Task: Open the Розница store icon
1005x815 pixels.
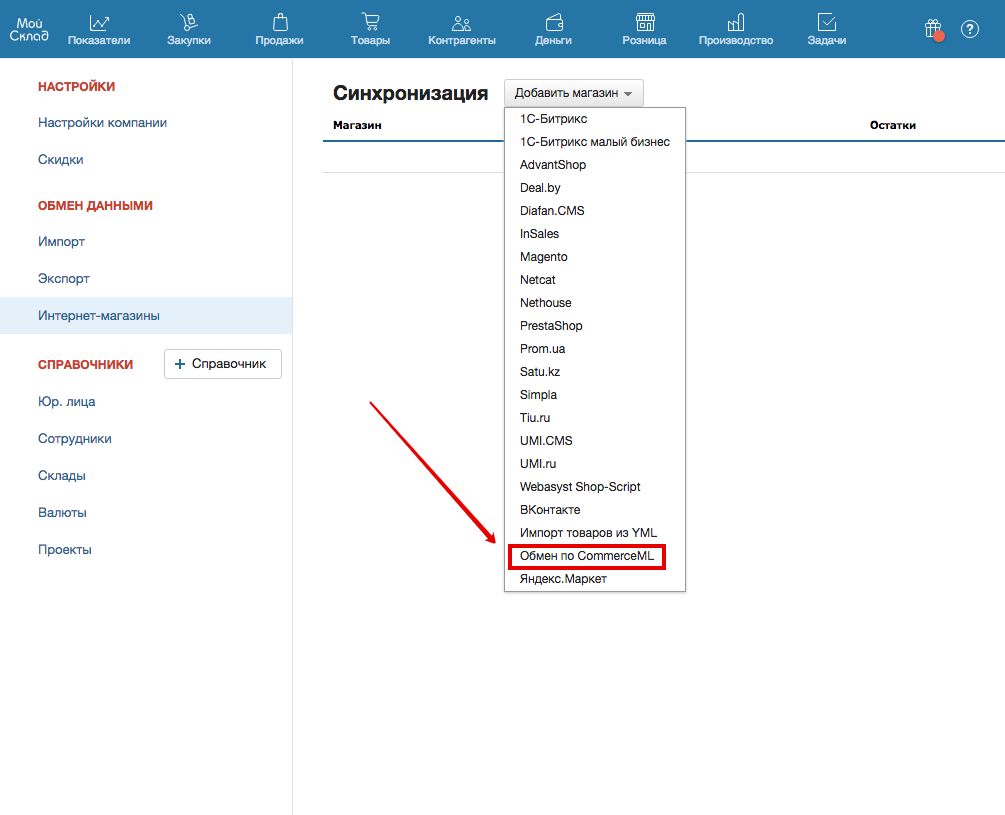Action: tap(645, 23)
